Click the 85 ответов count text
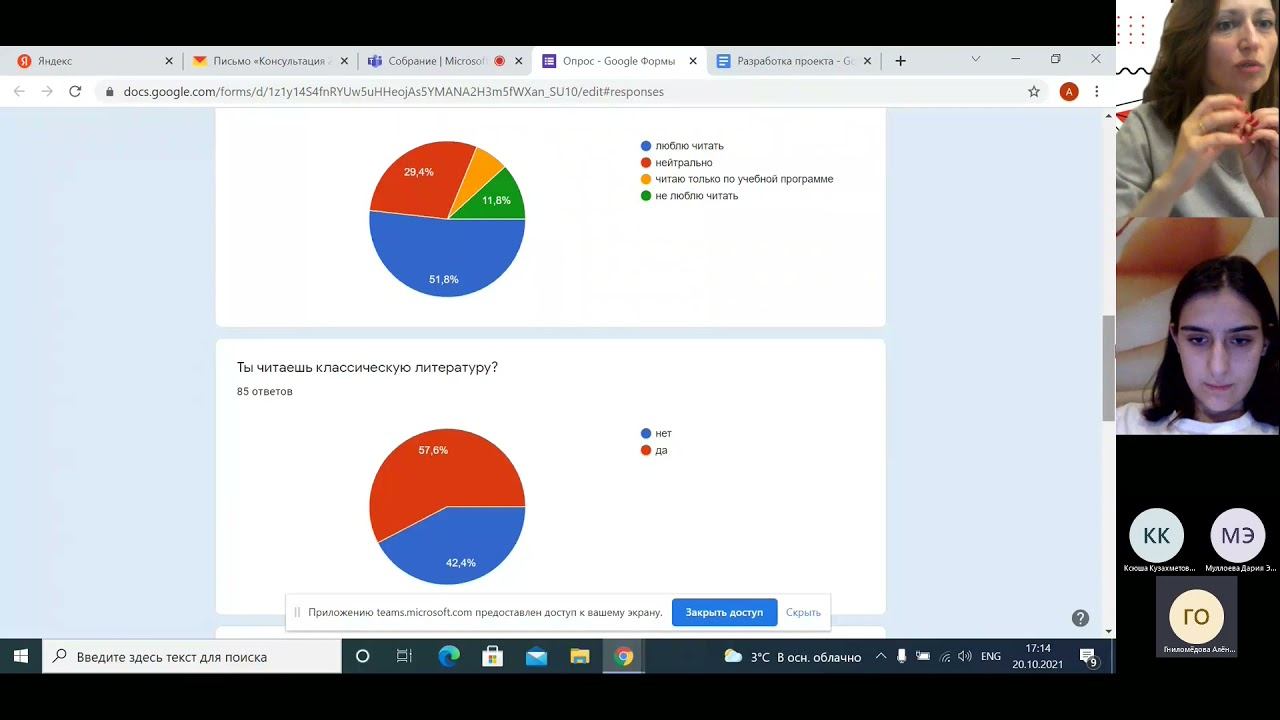1280x720 pixels. [x=265, y=391]
